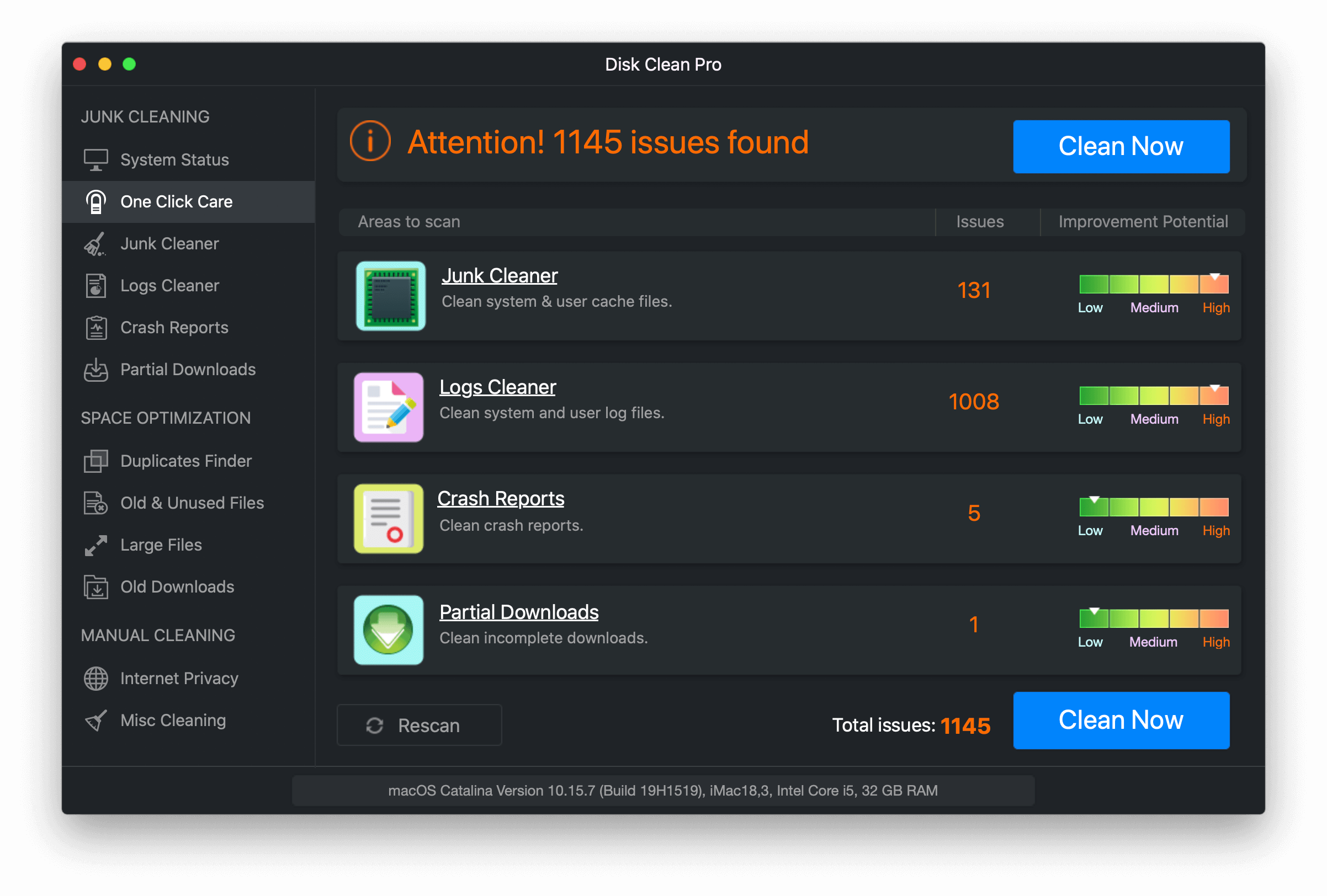The height and width of the screenshot is (896, 1327).
Task: Click the Logs Cleaner improvement potential meter
Action: coord(1154,395)
